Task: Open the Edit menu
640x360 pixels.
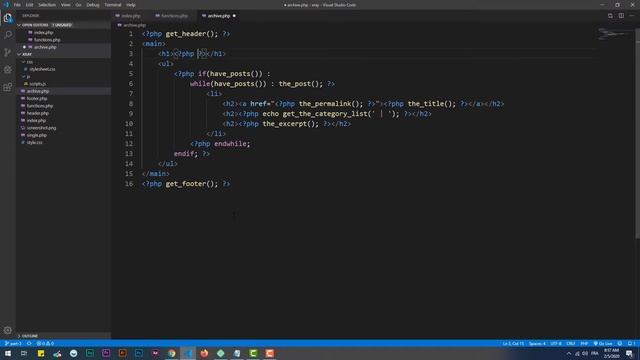Action: [29, 5]
